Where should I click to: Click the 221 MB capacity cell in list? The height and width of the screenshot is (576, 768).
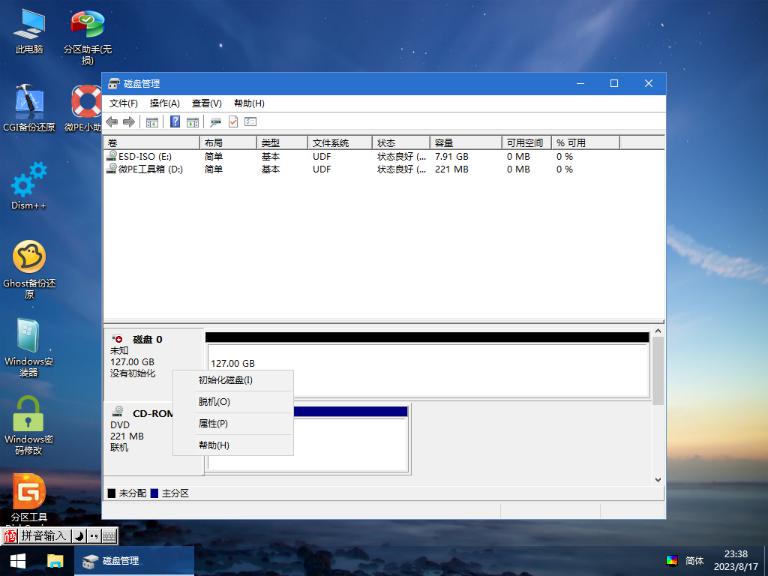click(x=452, y=169)
